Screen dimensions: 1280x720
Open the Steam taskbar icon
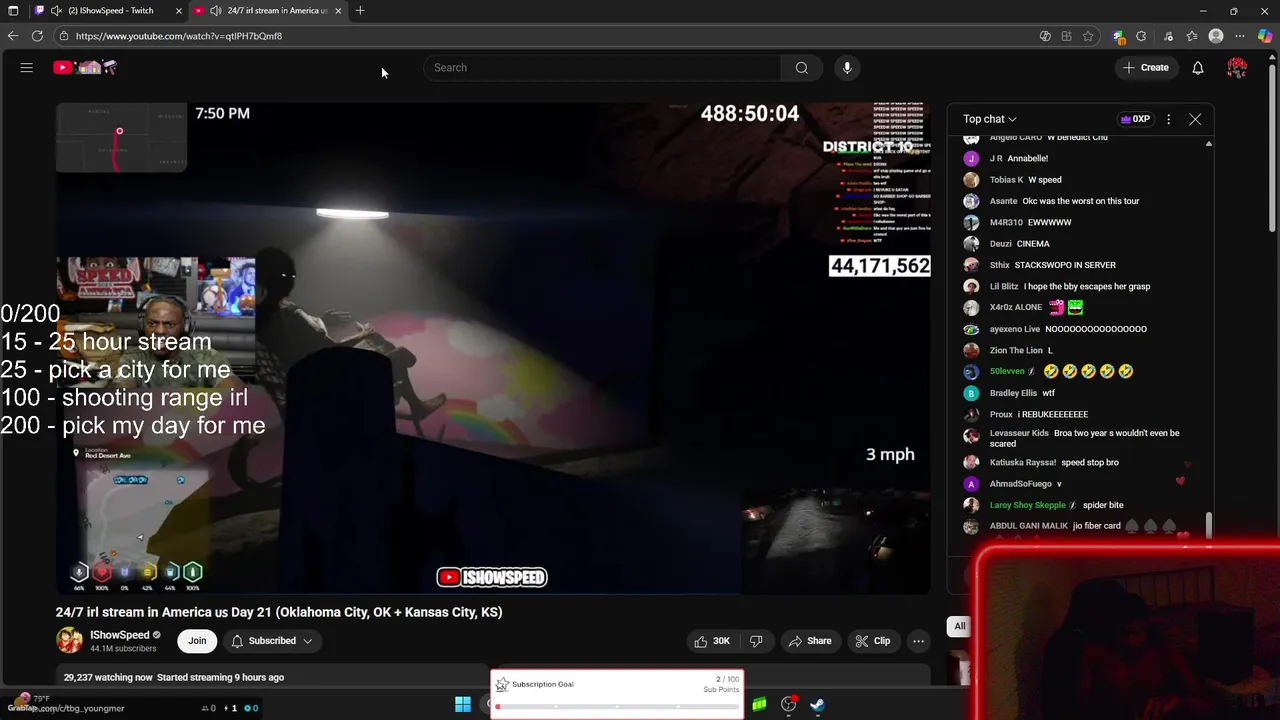[817, 705]
